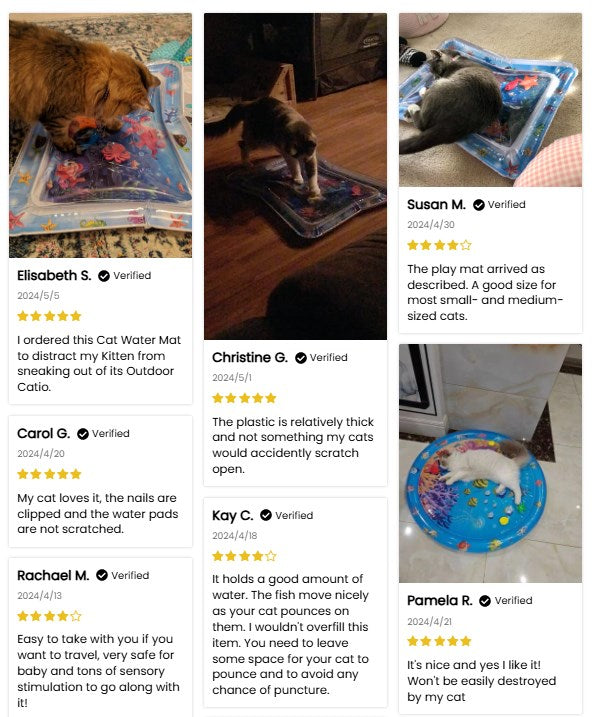Click Carol G.'s verified checkmark icon

pyautogui.click(x=83, y=433)
